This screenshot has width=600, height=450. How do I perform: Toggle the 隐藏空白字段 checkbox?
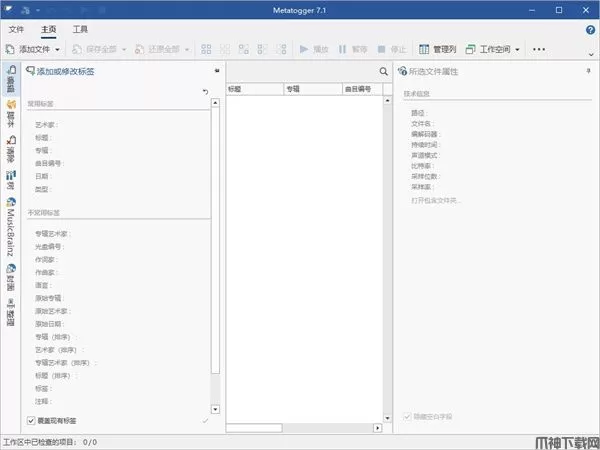click(x=406, y=415)
